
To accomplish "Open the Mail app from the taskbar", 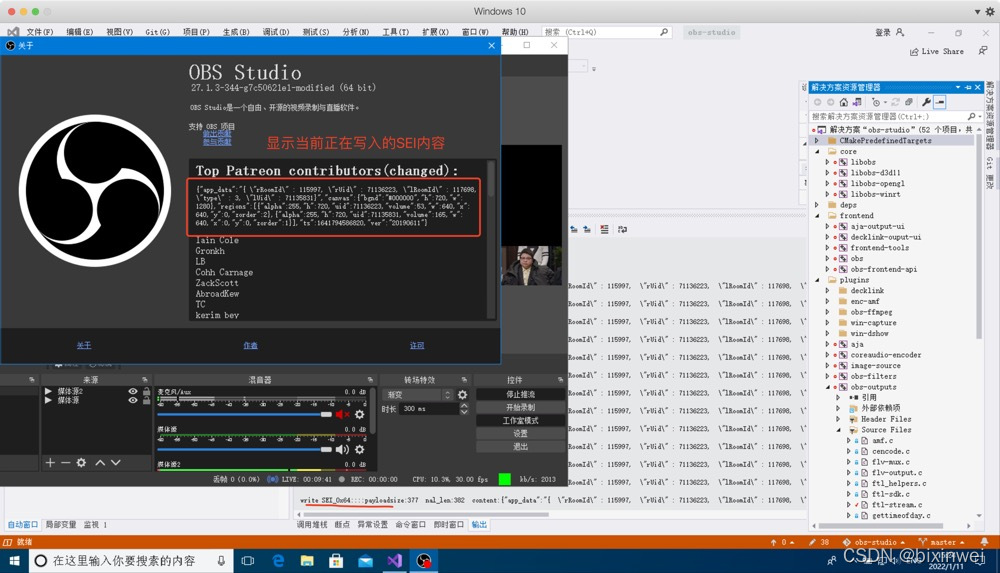I will [x=365, y=561].
